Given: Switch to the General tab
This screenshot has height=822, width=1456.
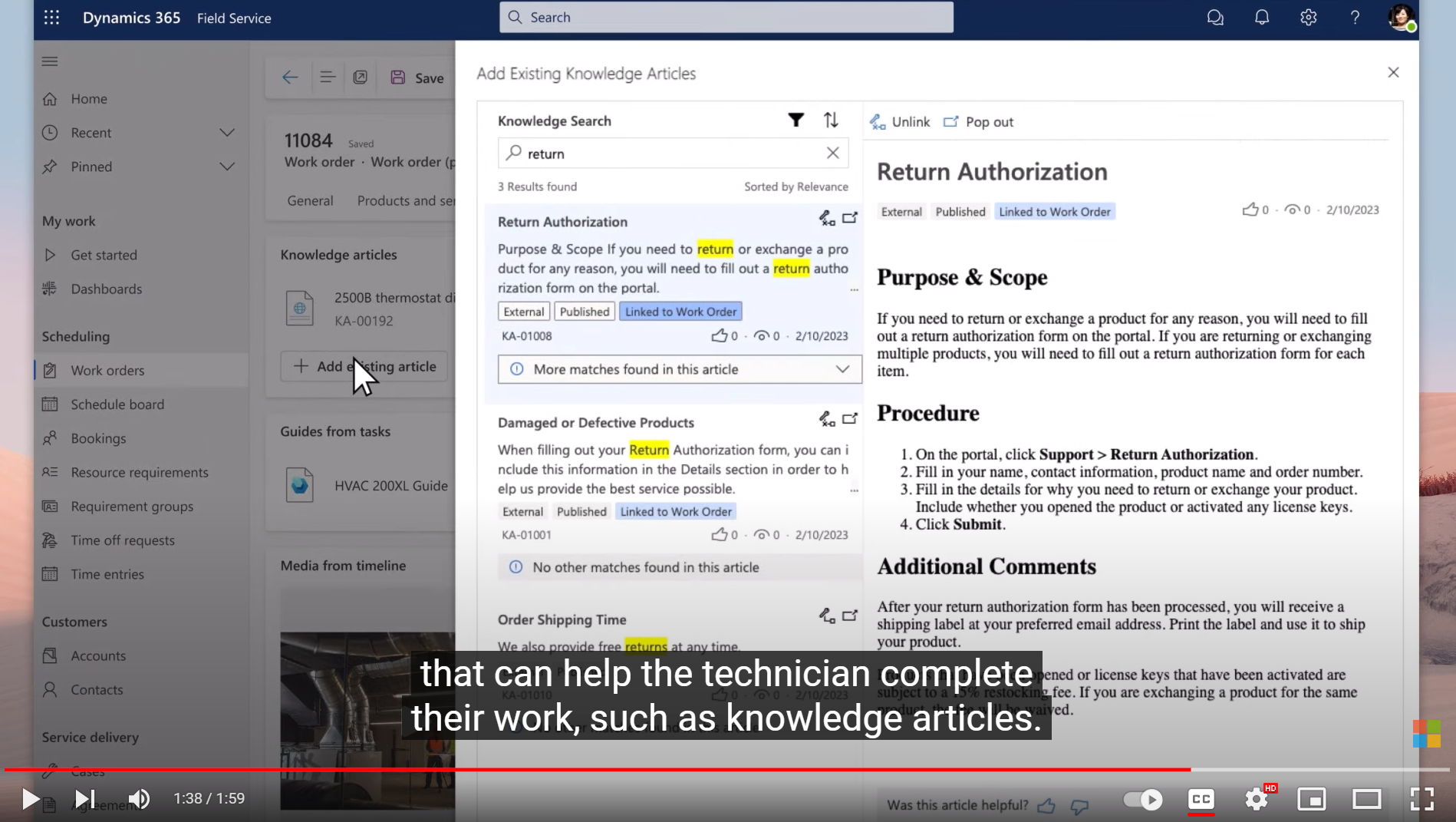Looking at the screenshot, I should click(310, 200).
